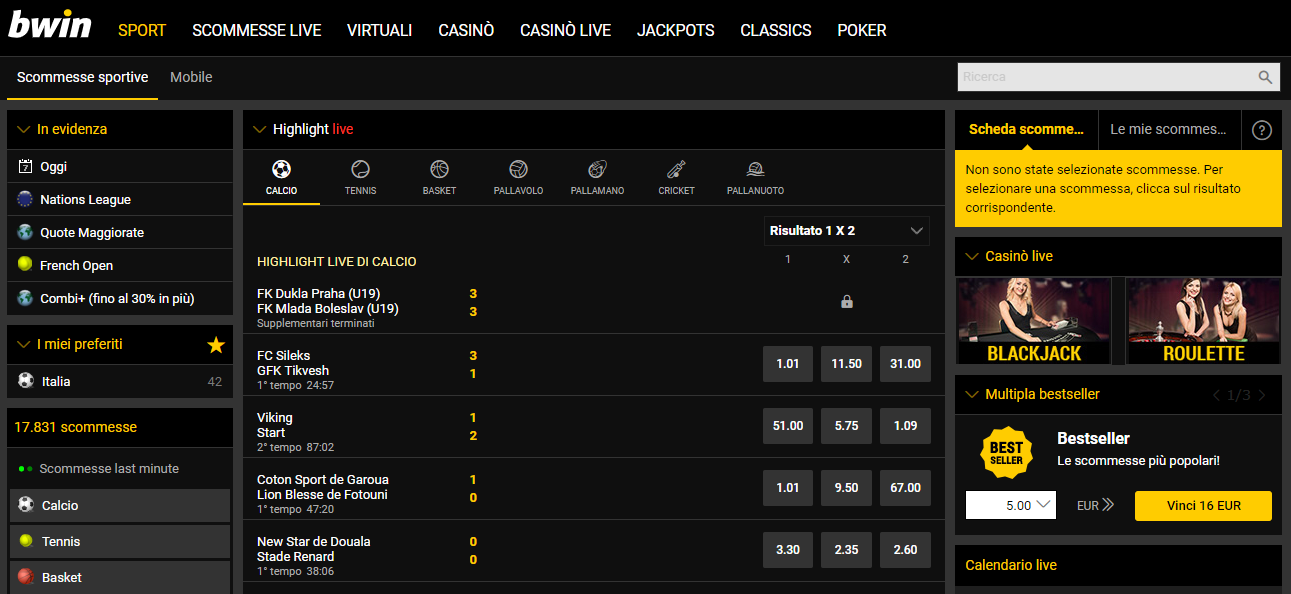The width and height of the screenshot is (1291, 594).
Task: Click the Best Seller badge
Action: (1006, 453)
